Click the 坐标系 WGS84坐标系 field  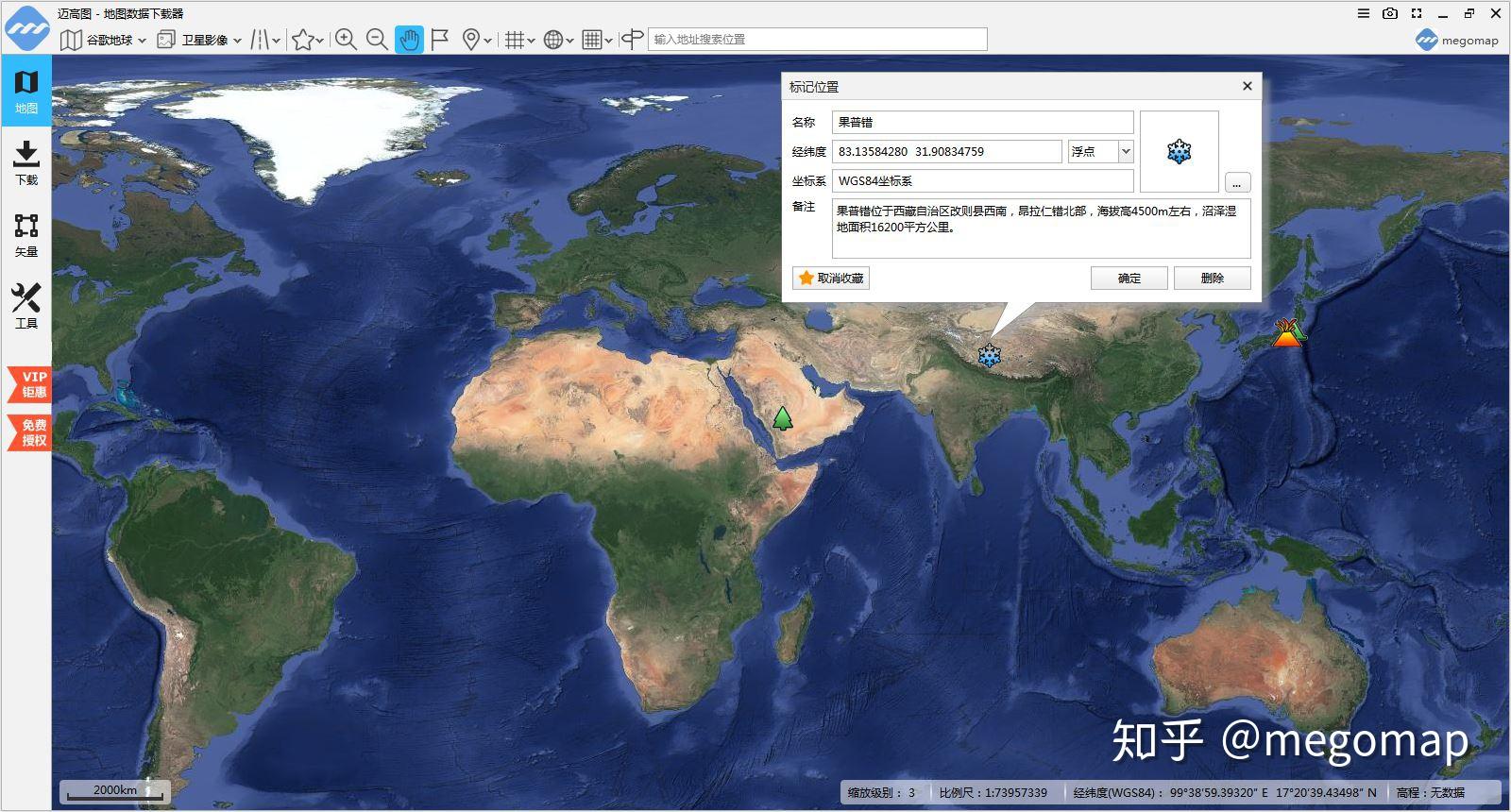[982, 180]
